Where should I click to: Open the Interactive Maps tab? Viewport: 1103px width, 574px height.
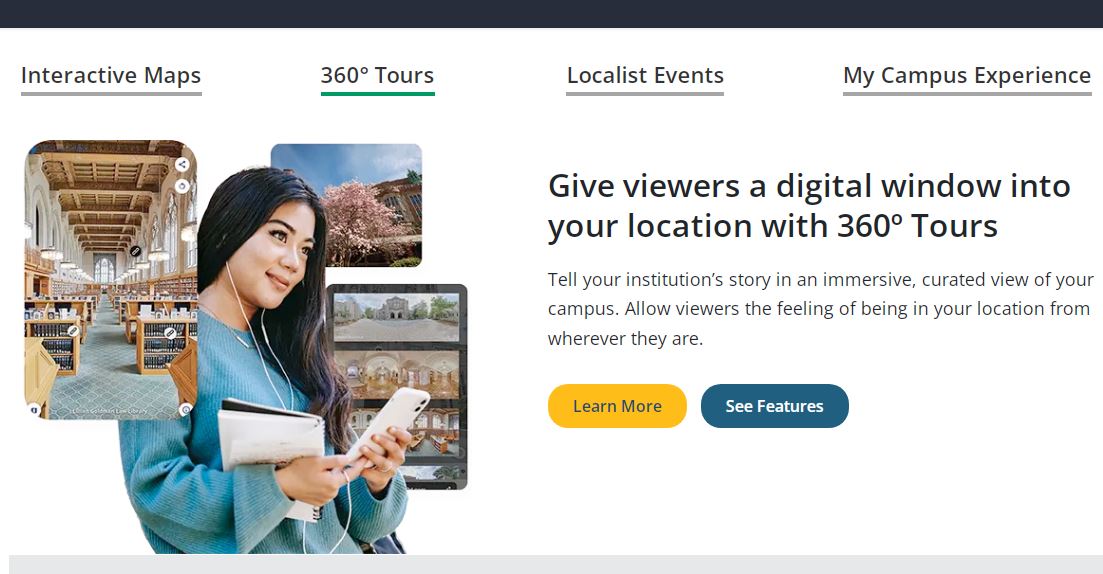(111, 76)
